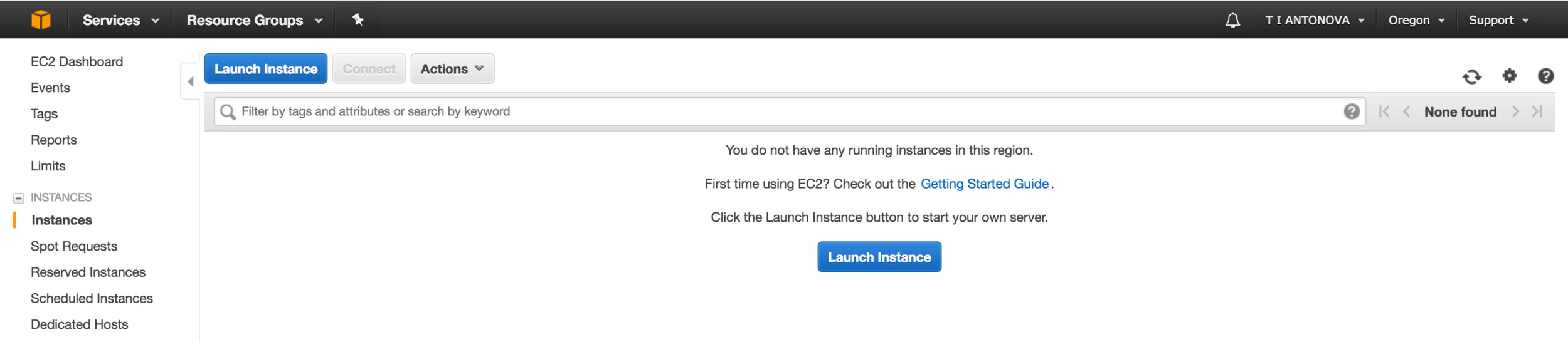
Task: Click 'You do not have any running instances' message
Action: point(879,150)
